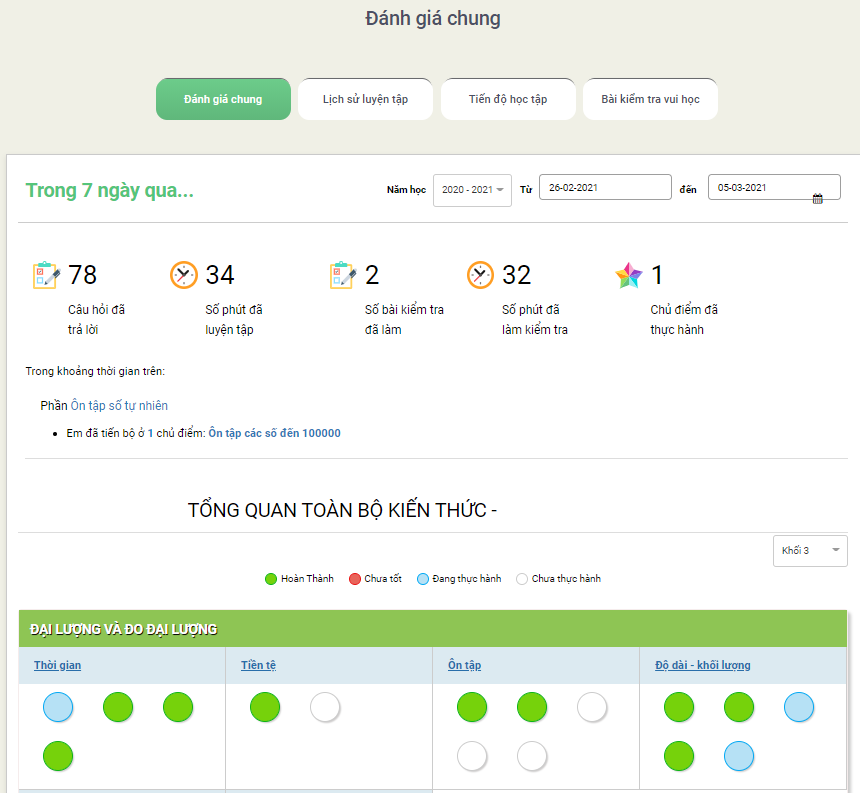Click the calendar icon beside the end date
The height and width of the screenshot is (793, 860).
click(817, 199)
